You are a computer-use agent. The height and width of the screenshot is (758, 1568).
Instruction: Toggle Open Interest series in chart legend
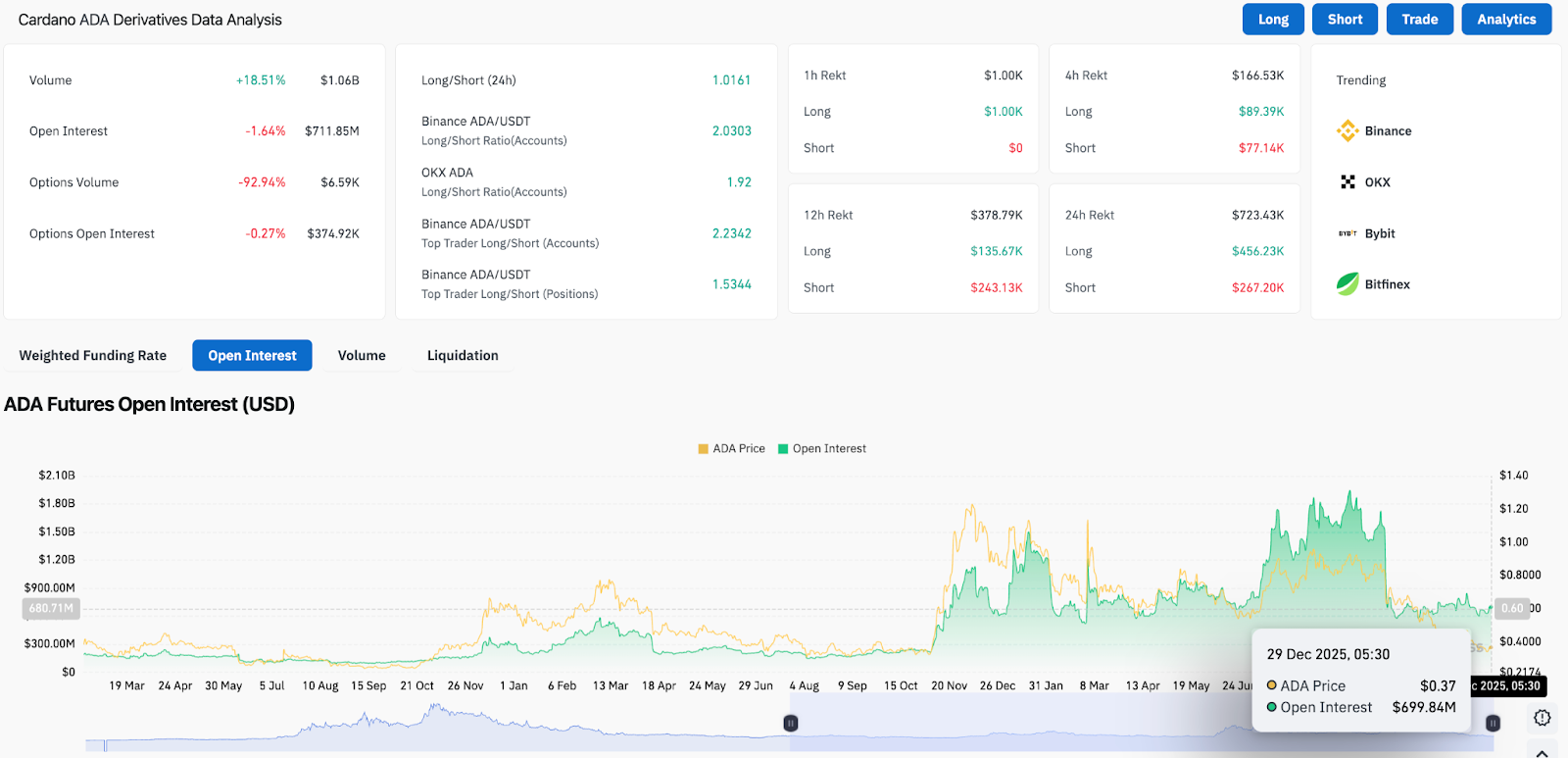pos(821,449)
